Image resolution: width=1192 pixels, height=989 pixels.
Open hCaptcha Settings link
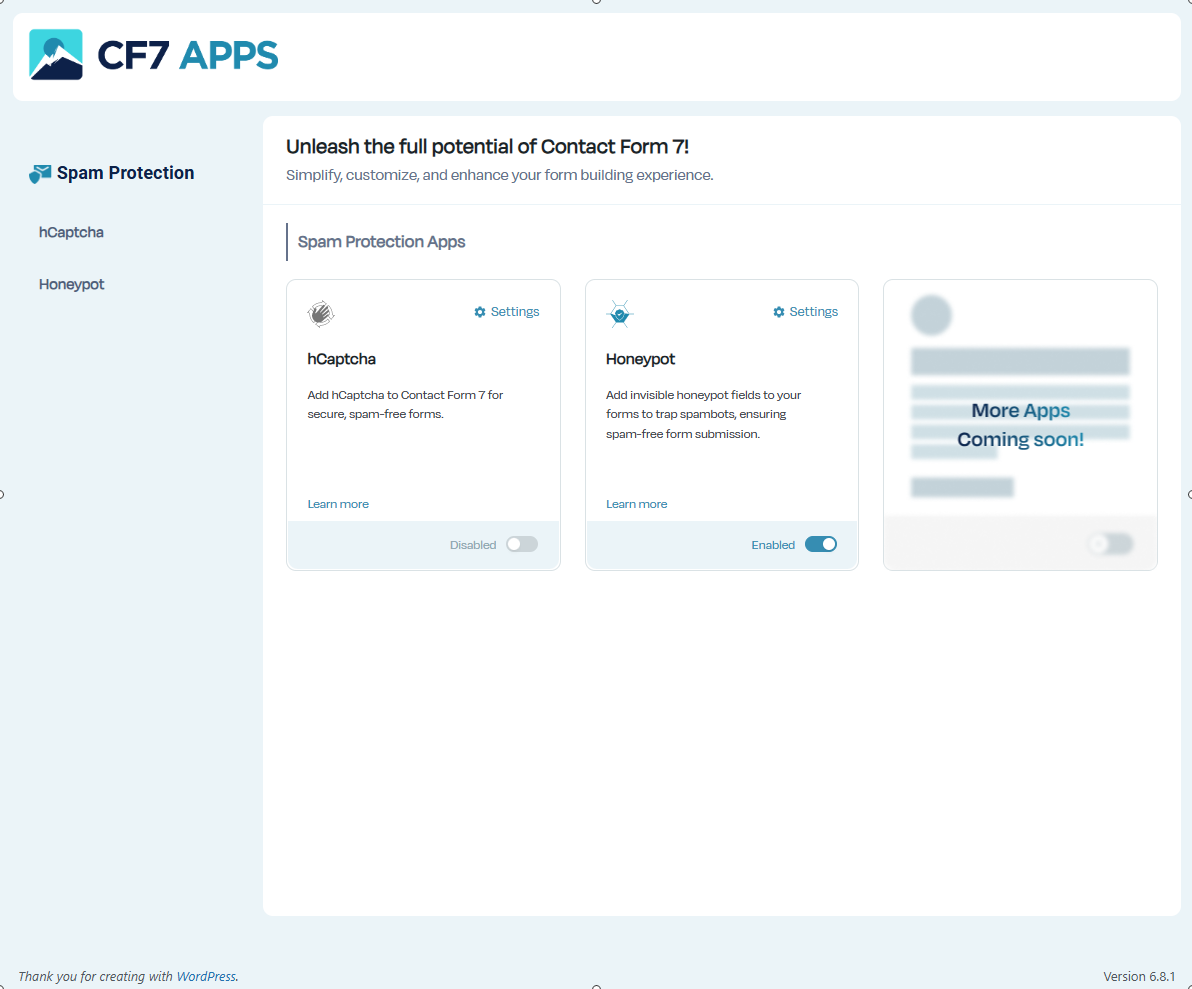(x=514, y=312)
